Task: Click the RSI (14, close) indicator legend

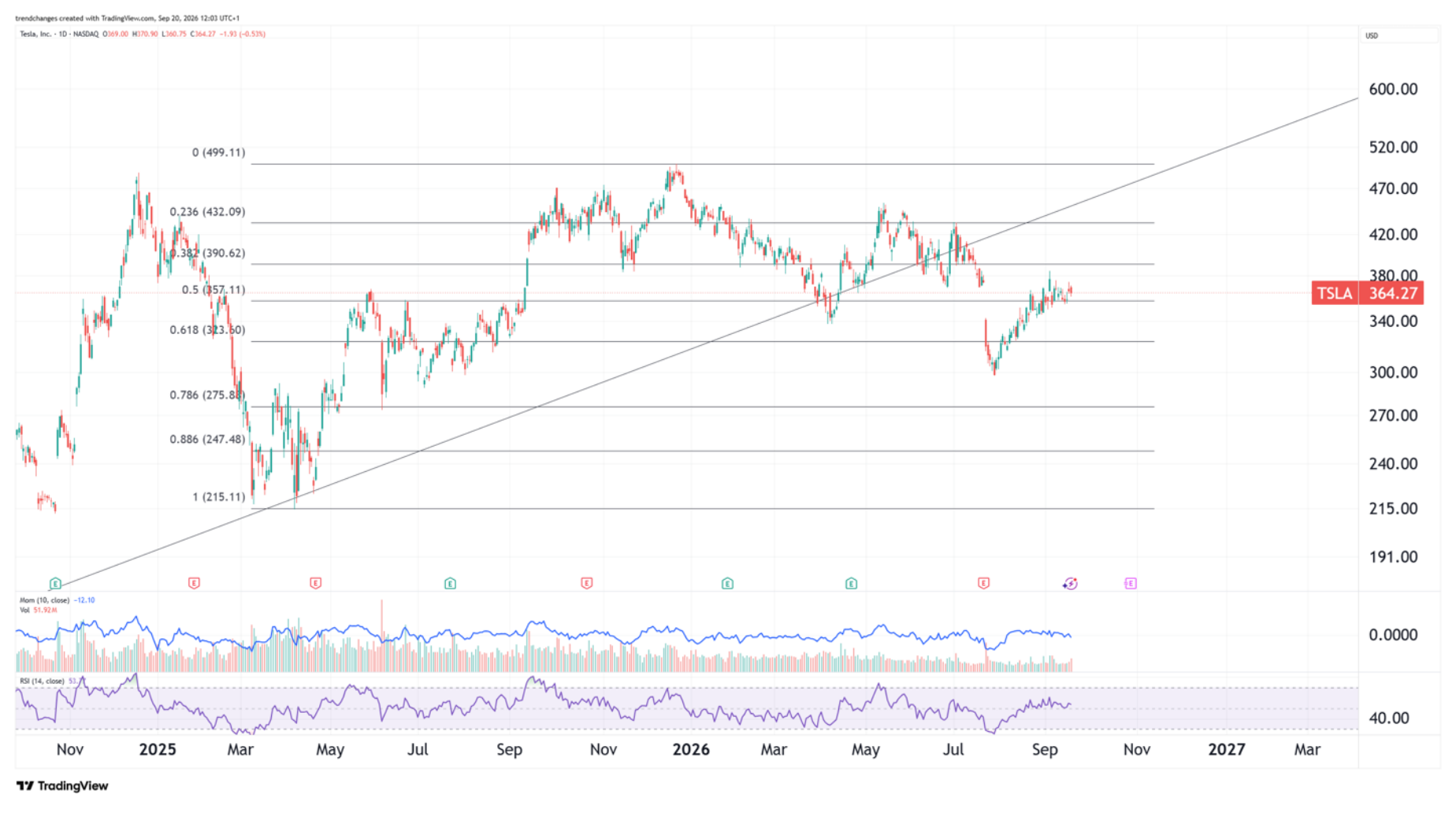Action: click(43, 681)
